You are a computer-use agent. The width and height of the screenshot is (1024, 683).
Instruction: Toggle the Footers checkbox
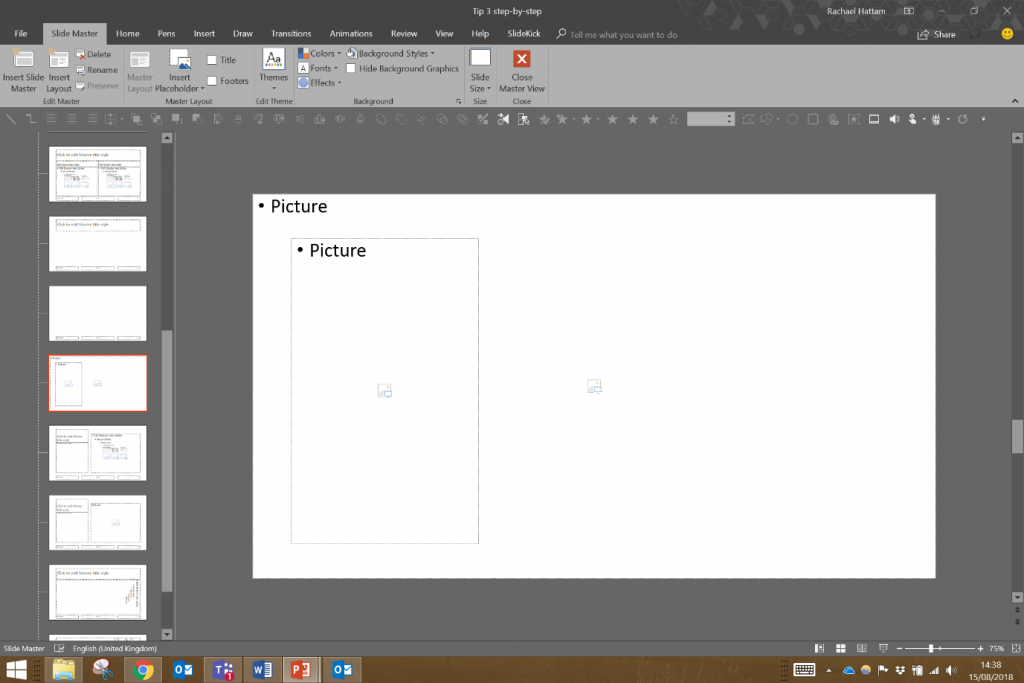click(210, 81)
